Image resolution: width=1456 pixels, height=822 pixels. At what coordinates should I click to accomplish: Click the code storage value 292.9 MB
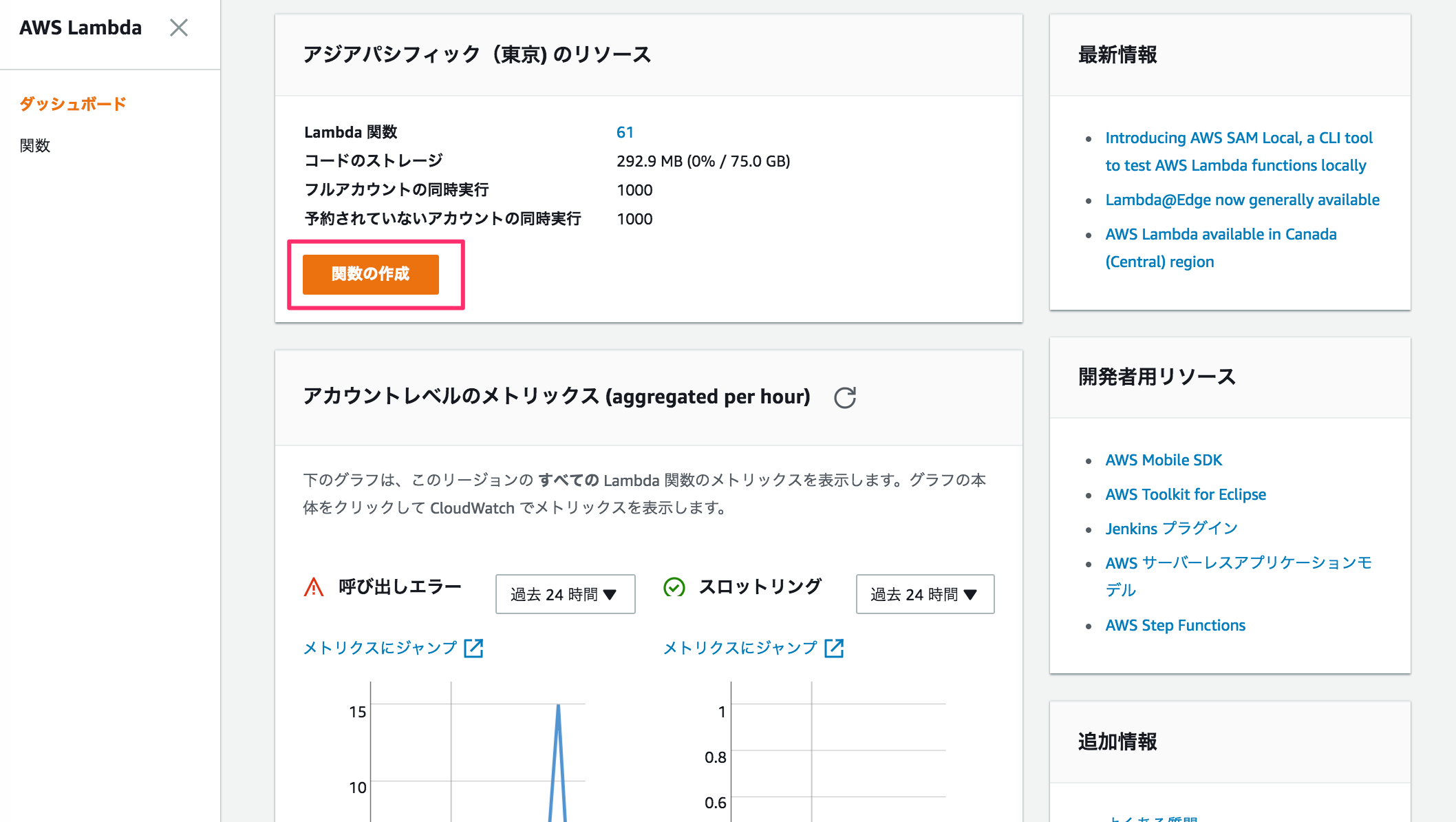click(x=703, y=161)
